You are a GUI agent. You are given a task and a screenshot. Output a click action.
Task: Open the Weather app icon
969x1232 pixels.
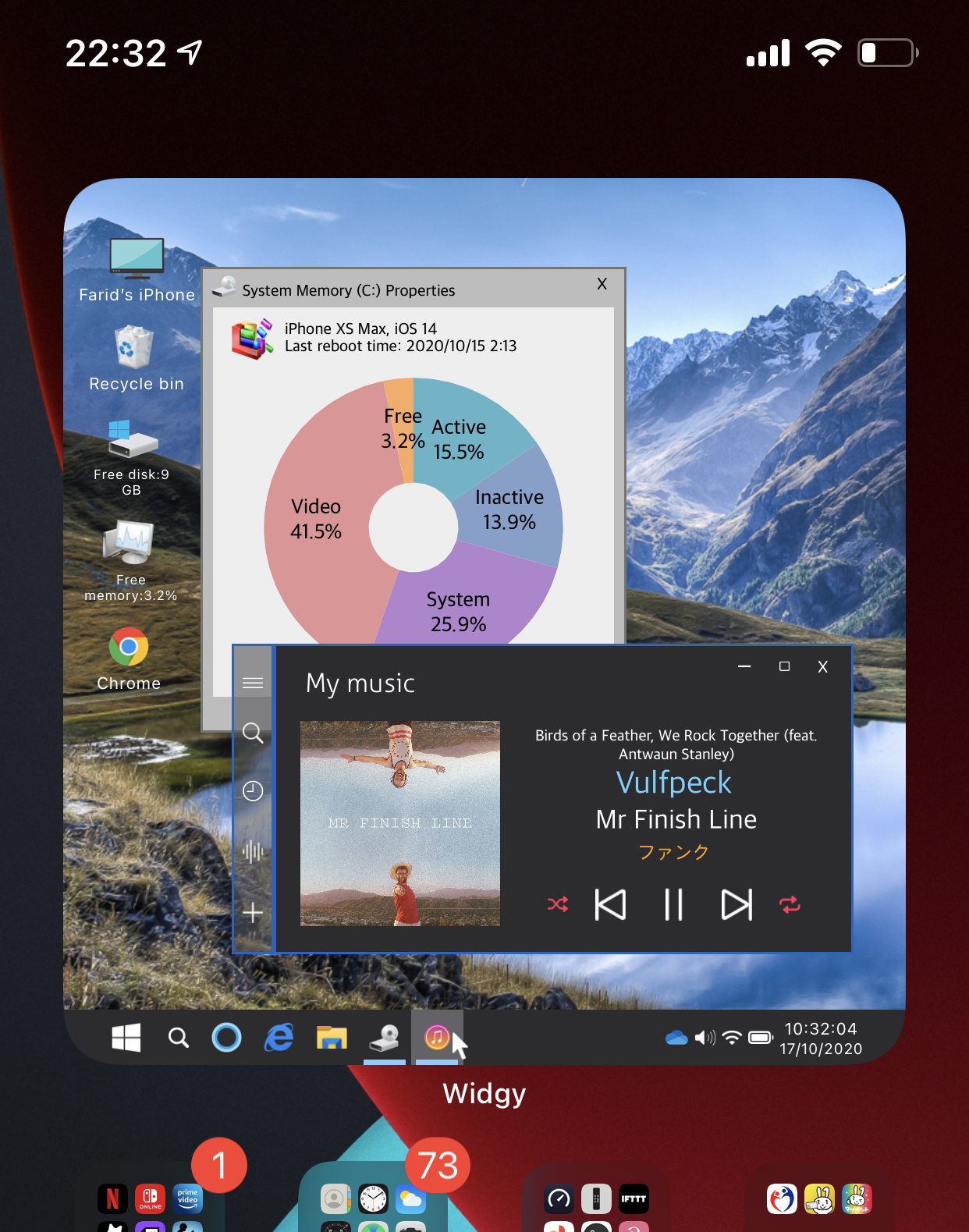410,1198
